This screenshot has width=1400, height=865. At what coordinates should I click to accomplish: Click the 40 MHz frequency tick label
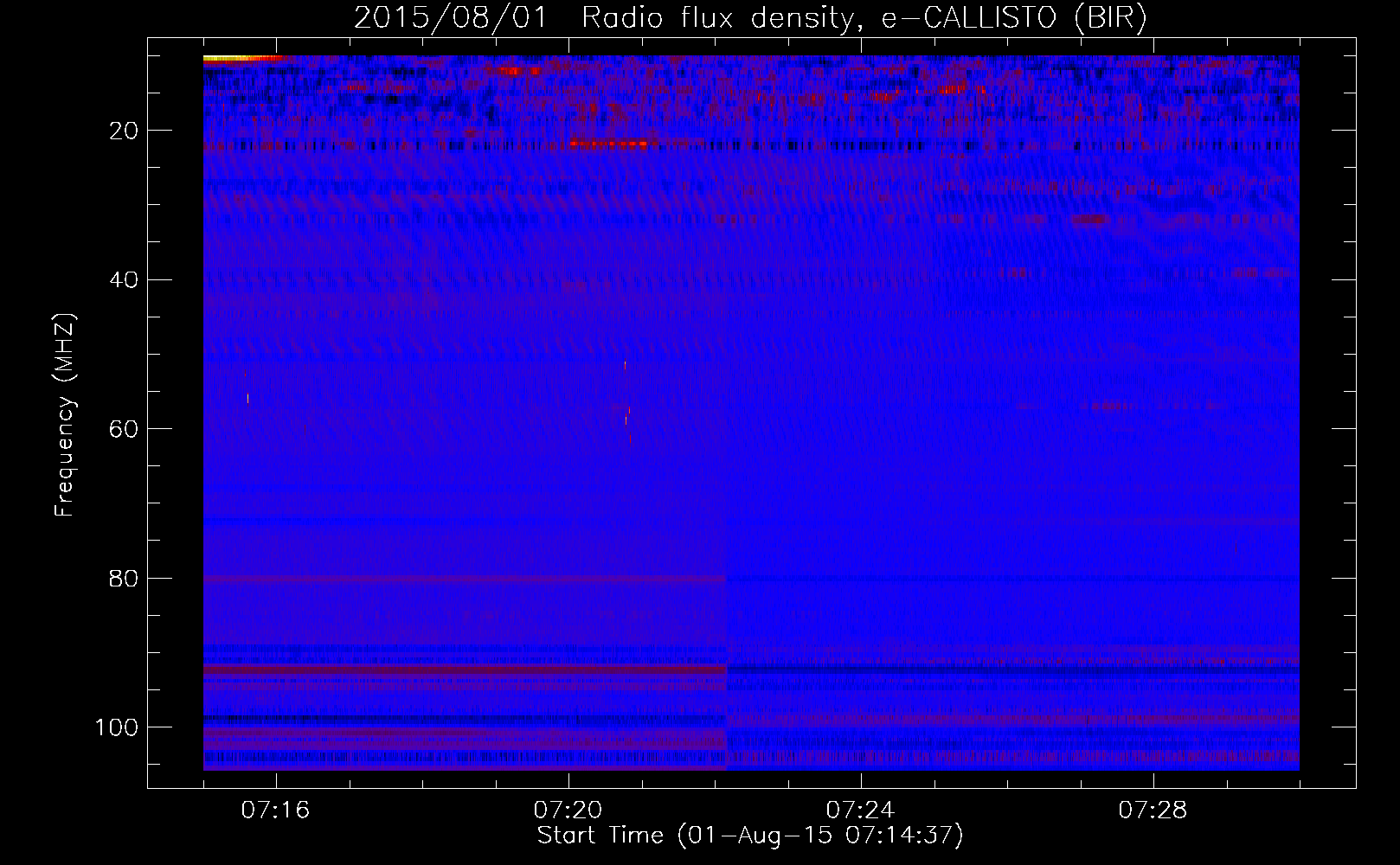(124, 280)
